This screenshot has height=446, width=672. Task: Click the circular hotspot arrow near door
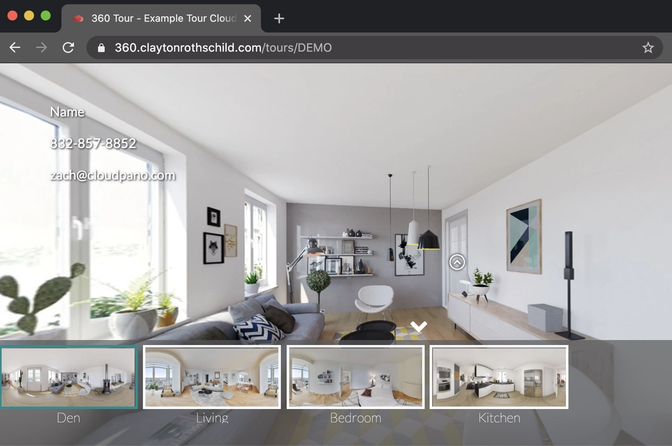(x=457, y=262)
